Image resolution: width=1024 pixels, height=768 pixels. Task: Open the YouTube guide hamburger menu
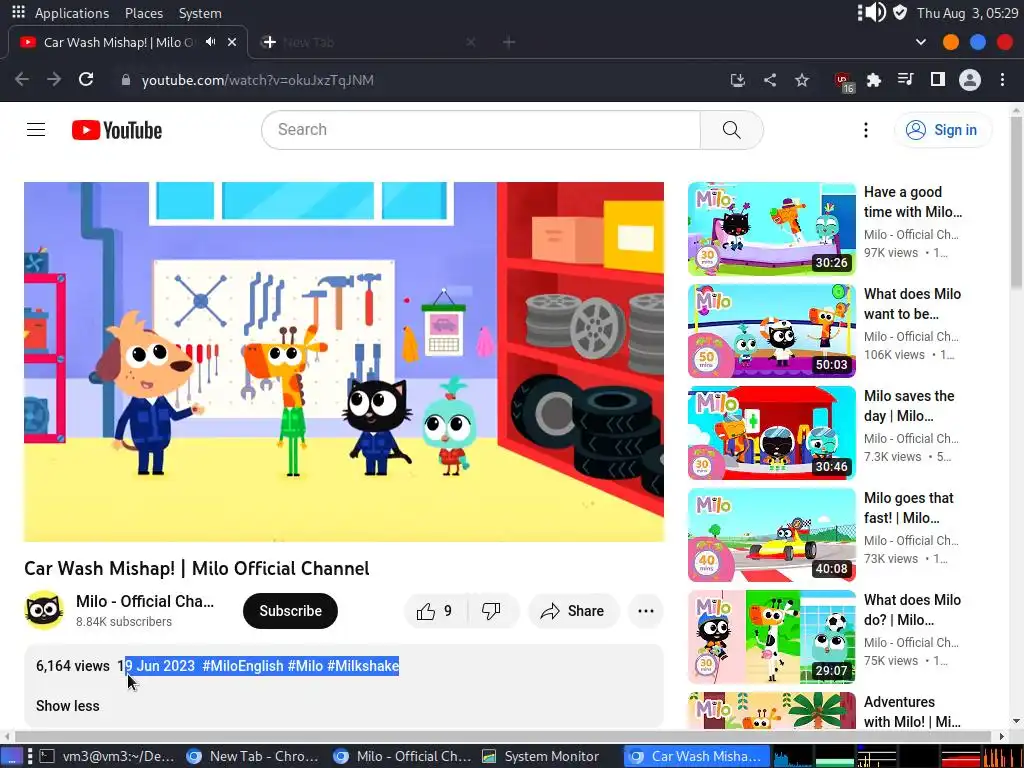tap(36, 130)
